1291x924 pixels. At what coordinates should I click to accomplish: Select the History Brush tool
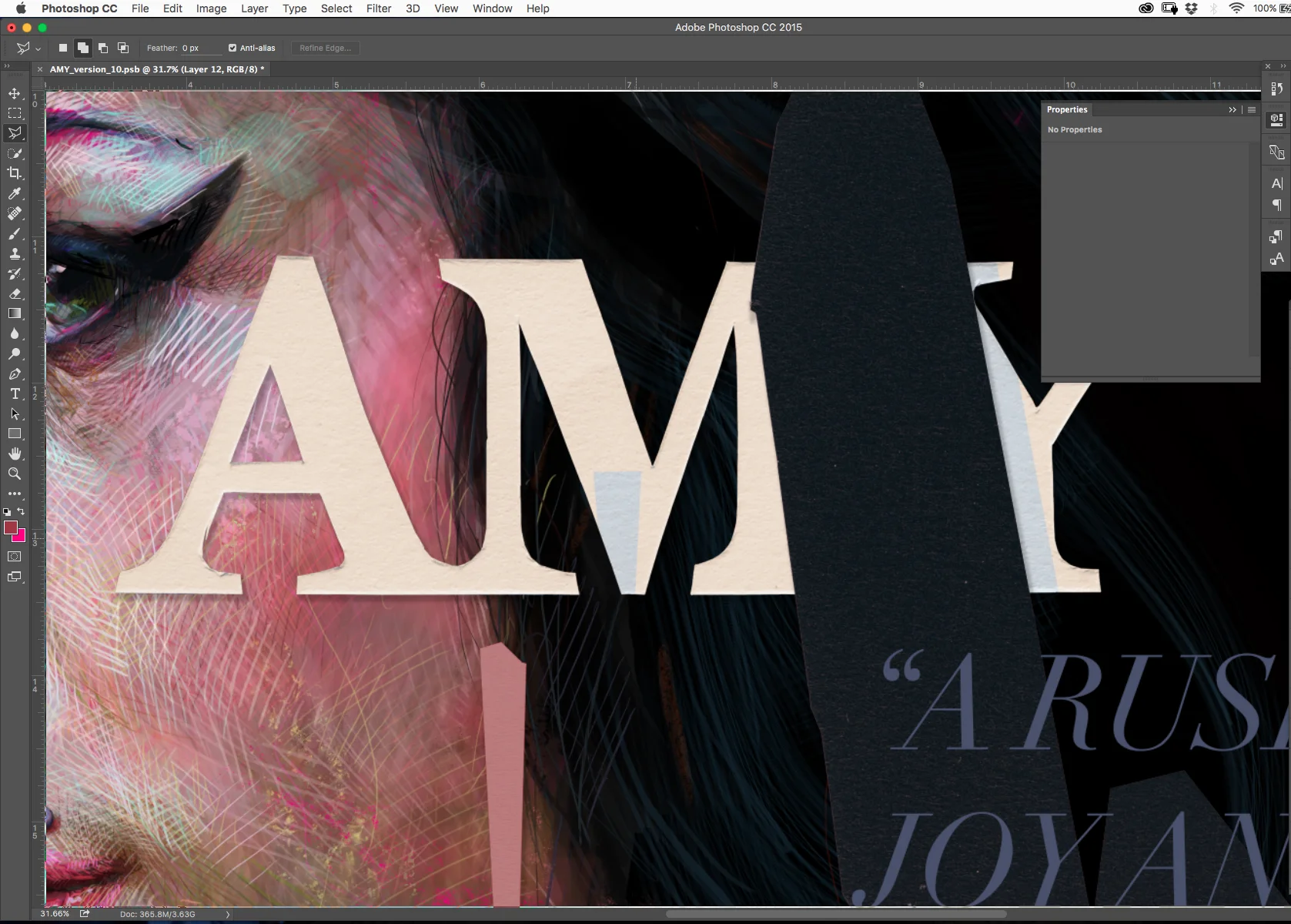(x=15, y=273)
